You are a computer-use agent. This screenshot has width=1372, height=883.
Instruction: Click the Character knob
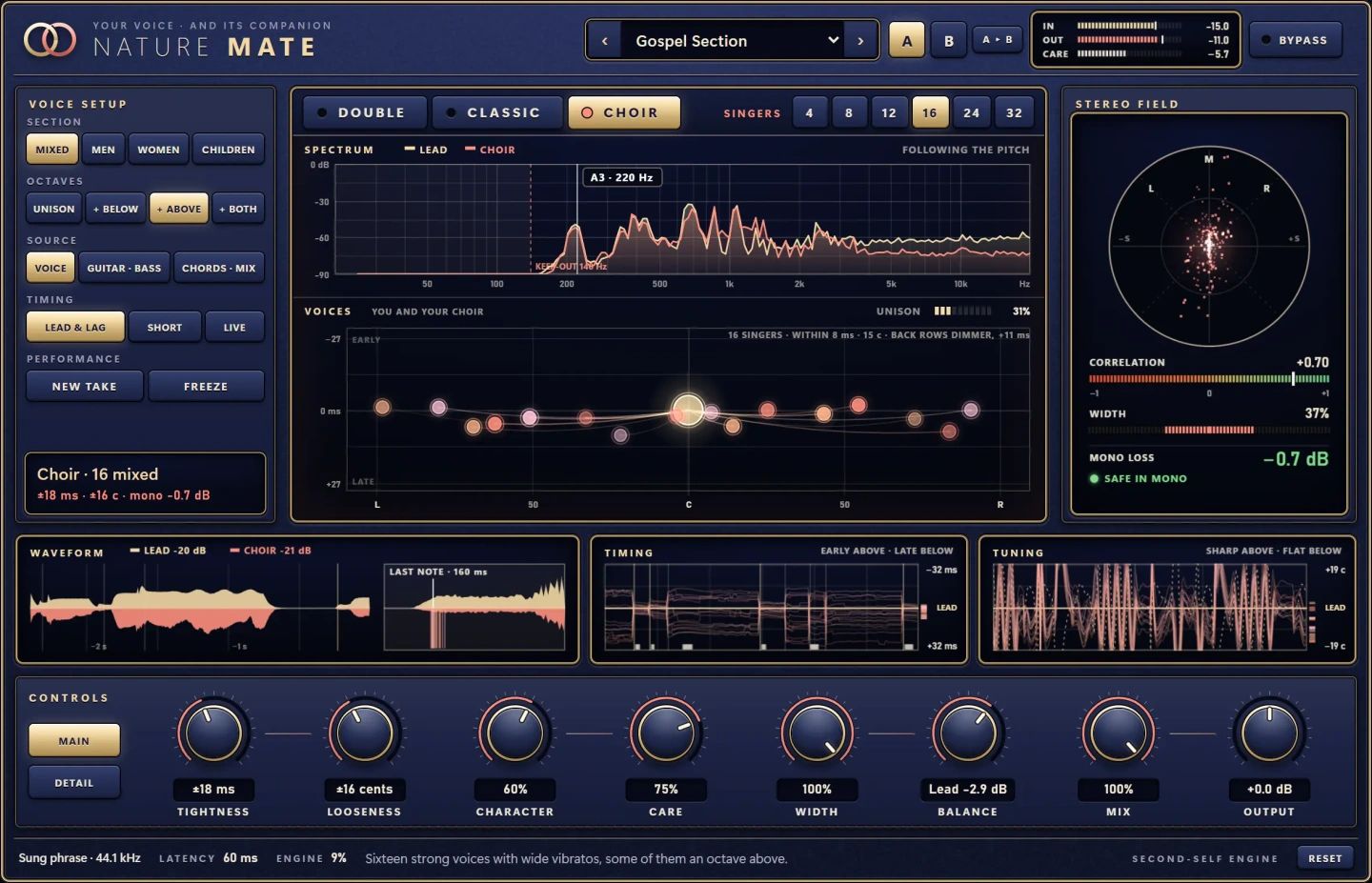(x=514, y=733)
